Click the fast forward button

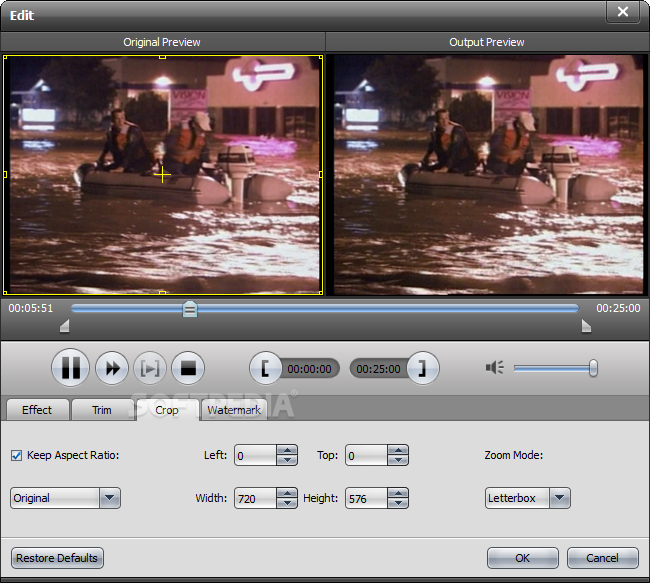tap(112, 368)
